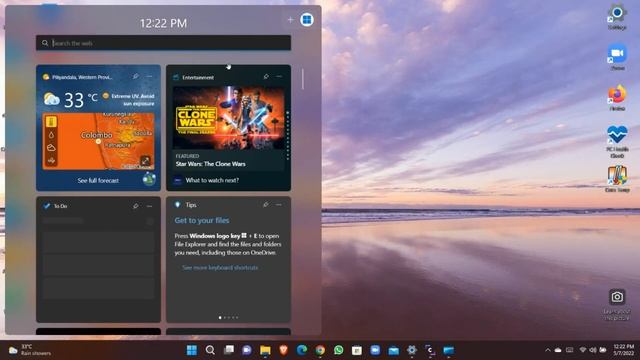Click the Colombo weather map
This screenshot has height=360, width=640.
(98, 141)
